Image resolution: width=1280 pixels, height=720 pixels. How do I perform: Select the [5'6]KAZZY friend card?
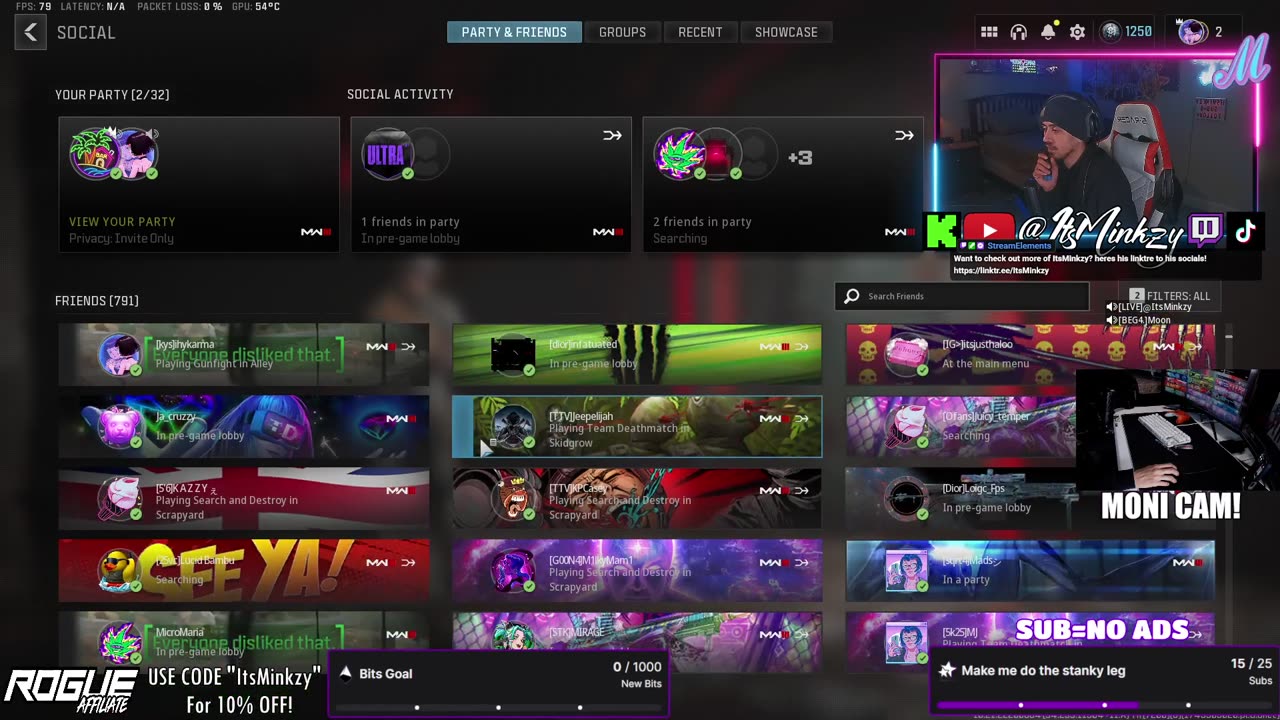pyautogui.click(x=244, y=498)
